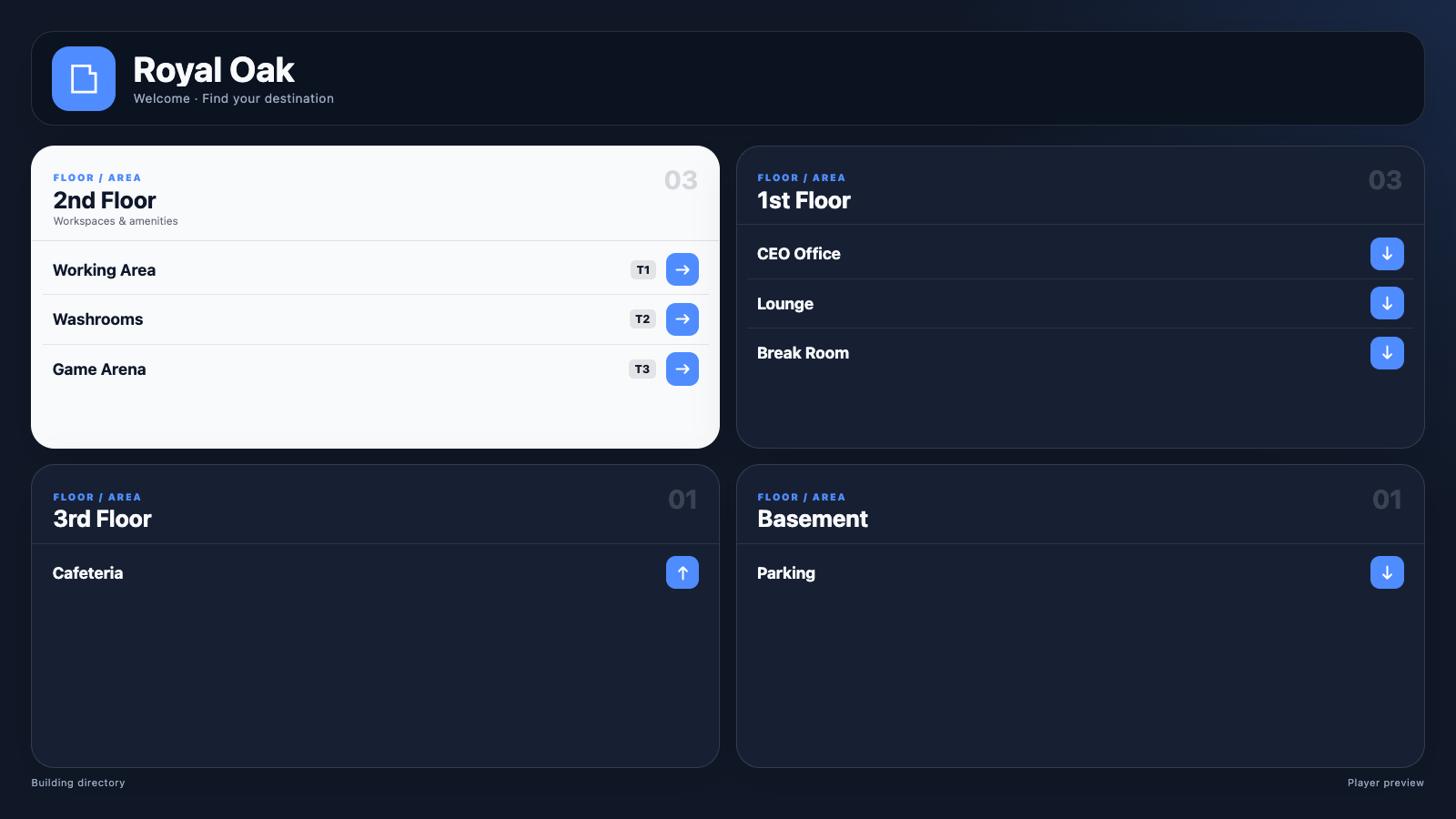The width and height of the screenshot is (1456, 819).
Task: Click the T1 tag on Working Area
Action: point(643,269)
